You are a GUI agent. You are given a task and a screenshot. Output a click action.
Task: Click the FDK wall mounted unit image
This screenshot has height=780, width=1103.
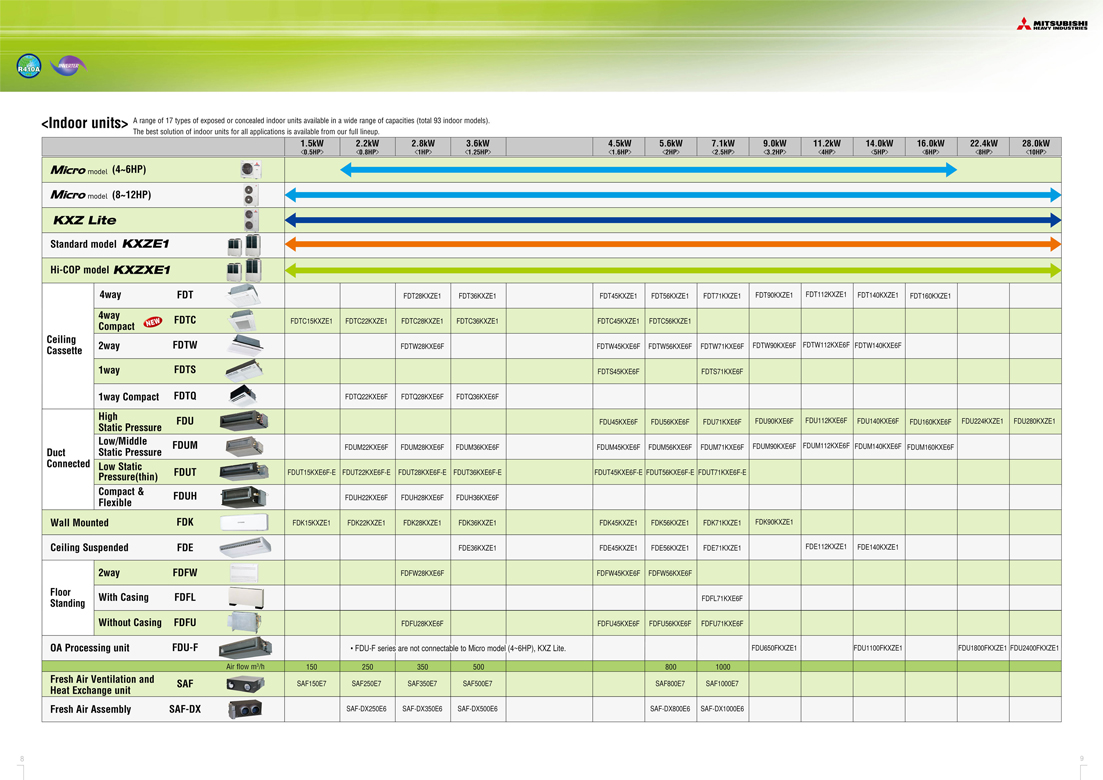pyautogui.click(x=244, y=522)
